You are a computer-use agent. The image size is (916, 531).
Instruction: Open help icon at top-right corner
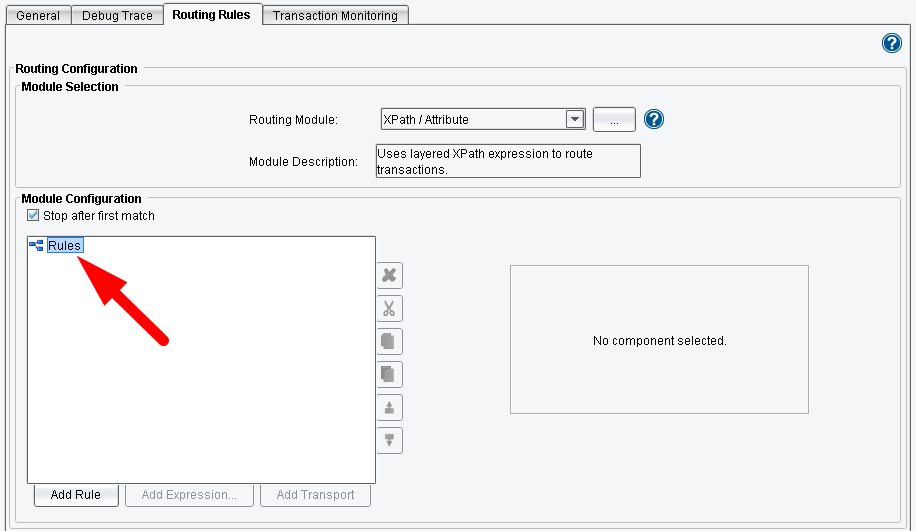(891, 43)
